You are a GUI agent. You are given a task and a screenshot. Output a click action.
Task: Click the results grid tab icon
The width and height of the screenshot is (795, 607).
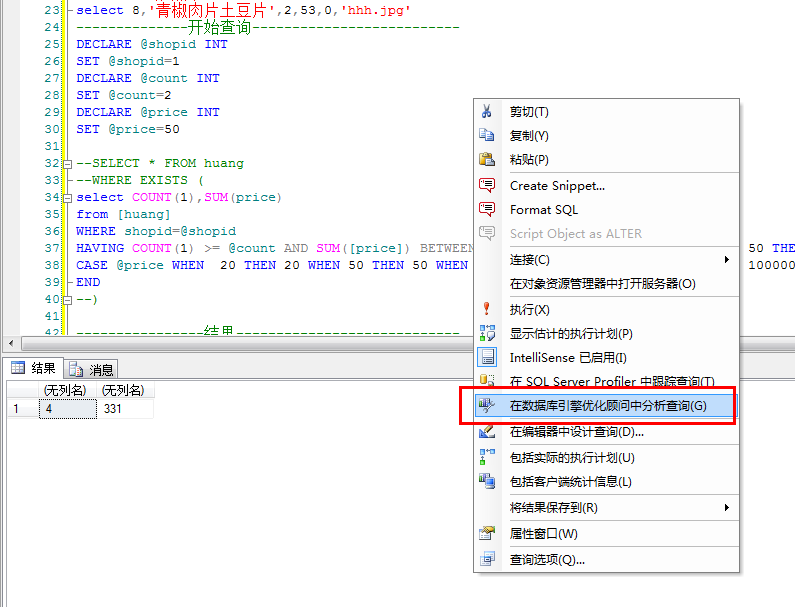18,368
